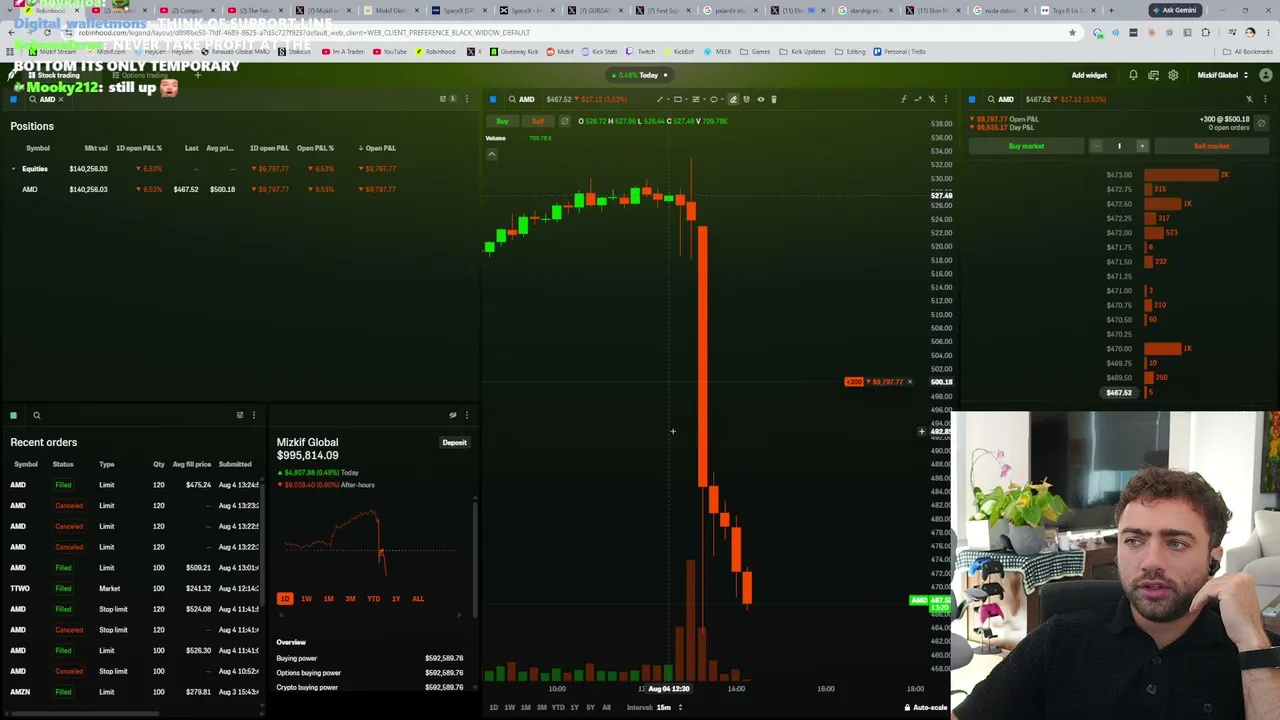This screenshot has width=1280, height=720.
Task: Reload the page with browser refresh button
Action: [x=47, y=32]
